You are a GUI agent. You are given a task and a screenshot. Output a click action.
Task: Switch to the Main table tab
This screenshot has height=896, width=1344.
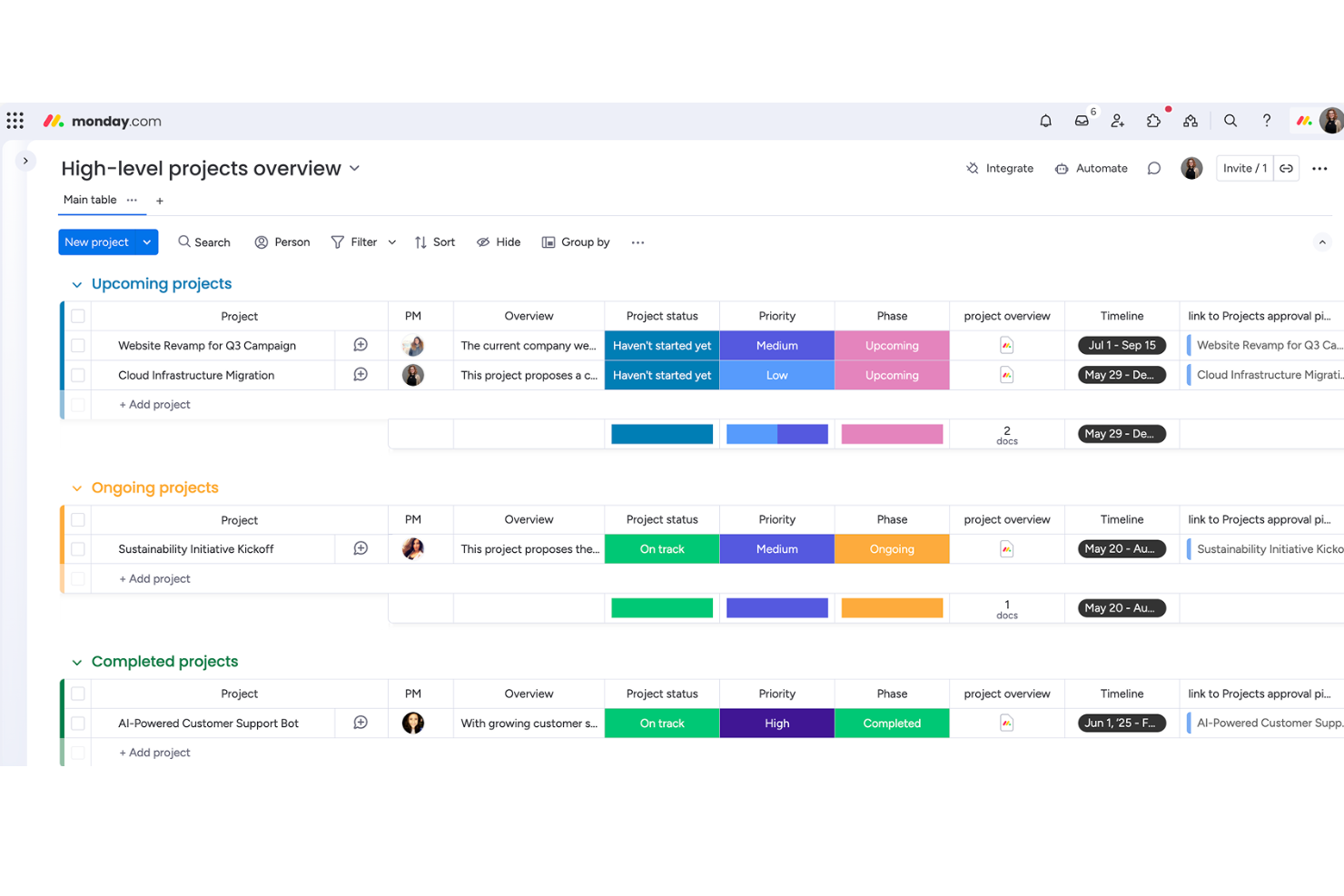click(89, 200)
